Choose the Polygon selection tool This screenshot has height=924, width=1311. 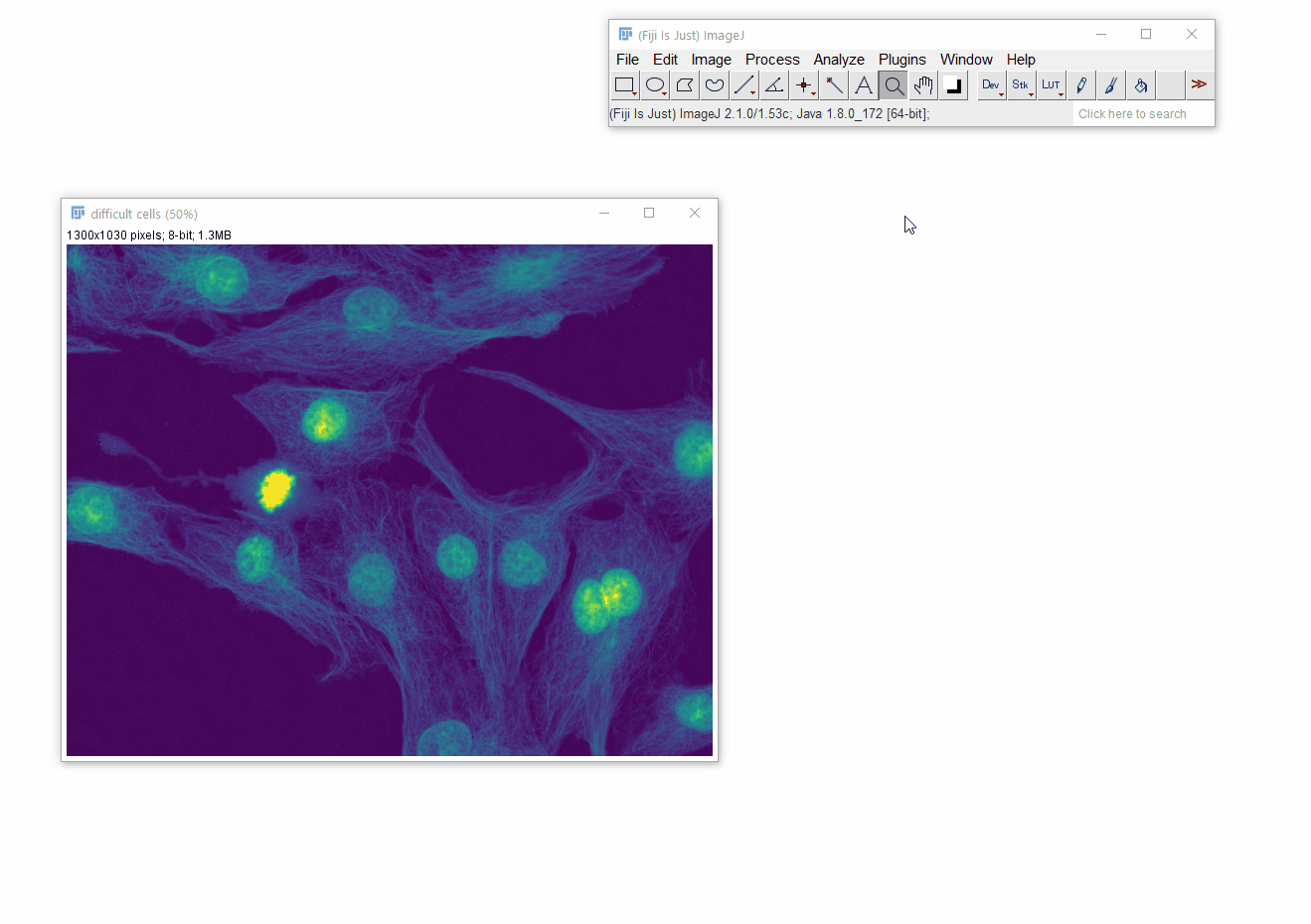(685, 85)
